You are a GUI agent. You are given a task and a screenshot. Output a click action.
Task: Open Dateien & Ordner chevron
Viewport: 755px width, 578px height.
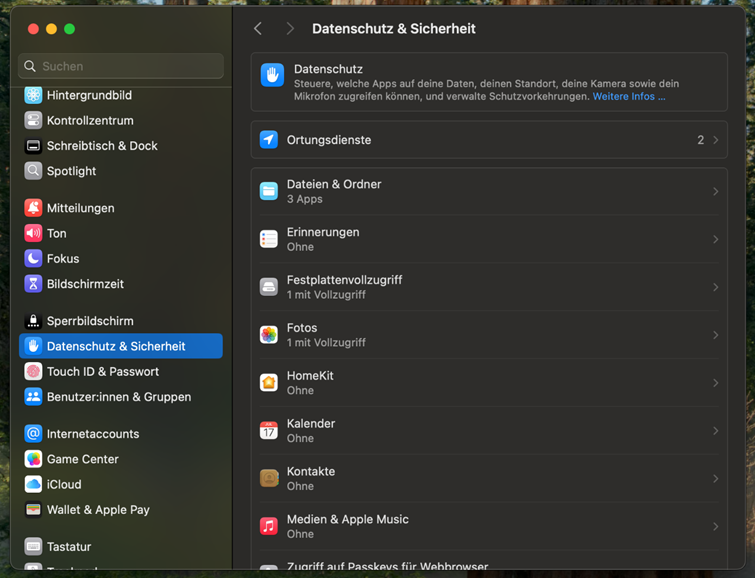coord(716,191)
